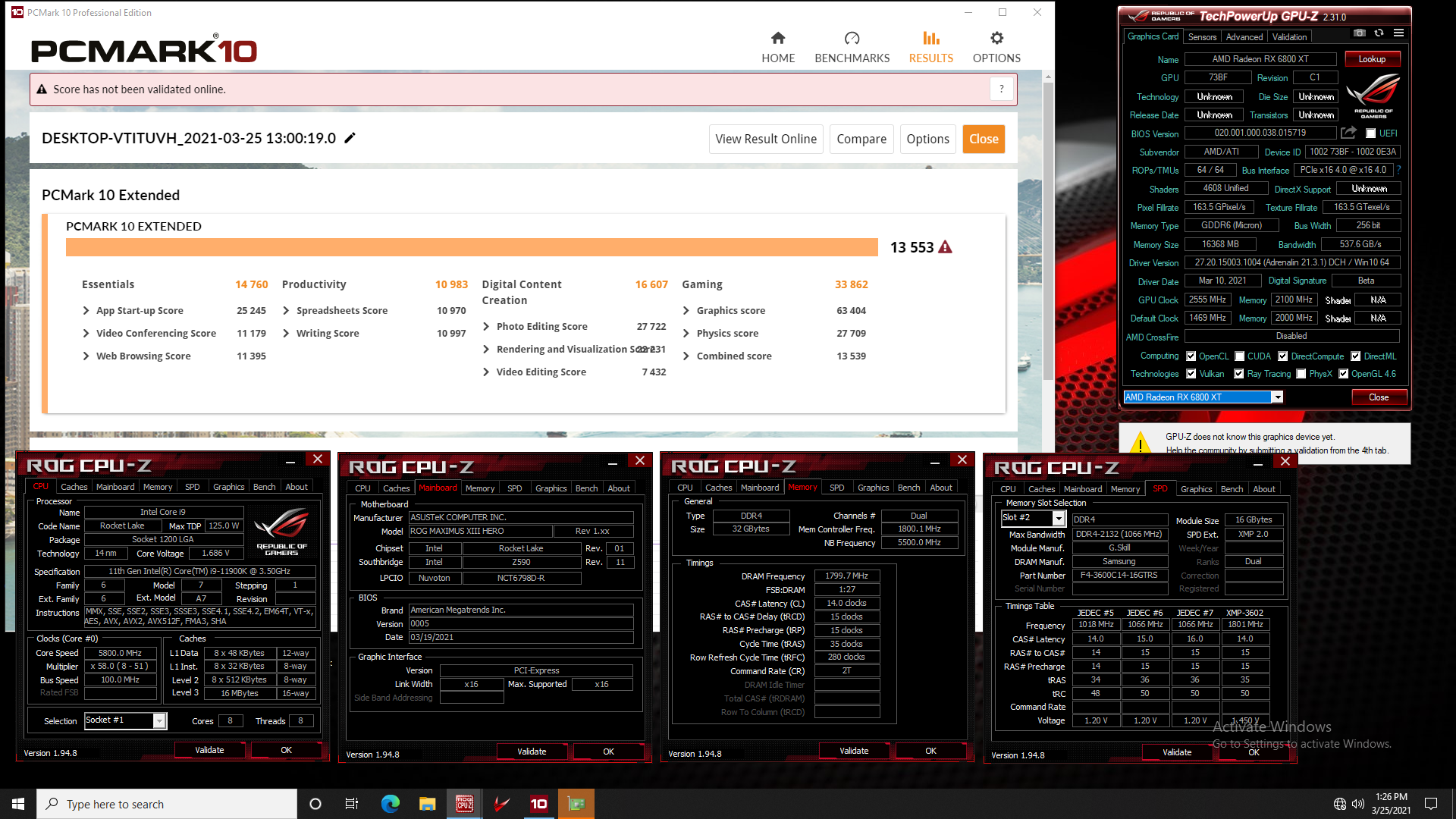
Task: Switch to GPU-Z Validation tab
Action: point(1289,36)
